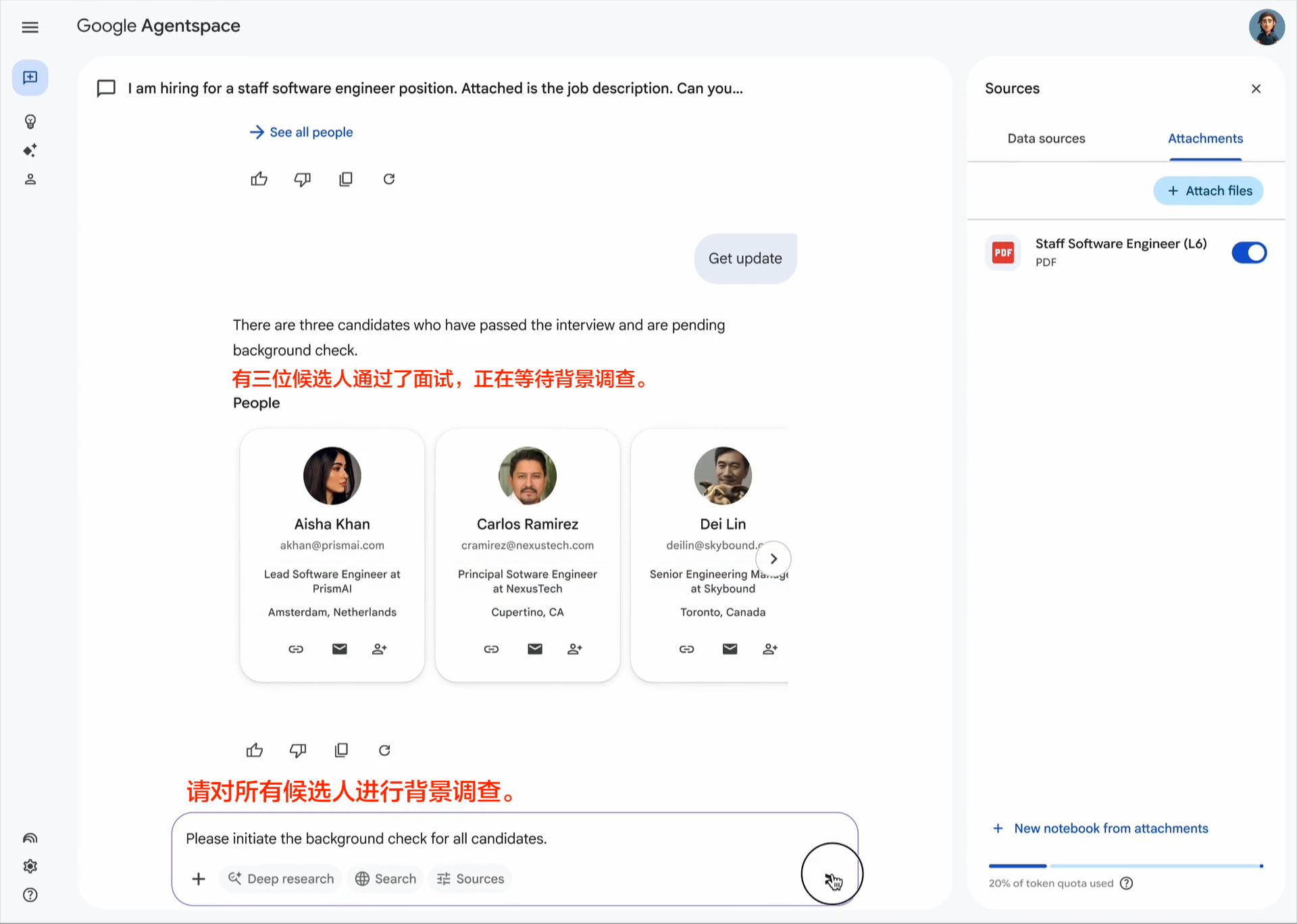The image size is (1297, 924).
Task: Click the plus add button in prompt box
Action: (199, 879)
